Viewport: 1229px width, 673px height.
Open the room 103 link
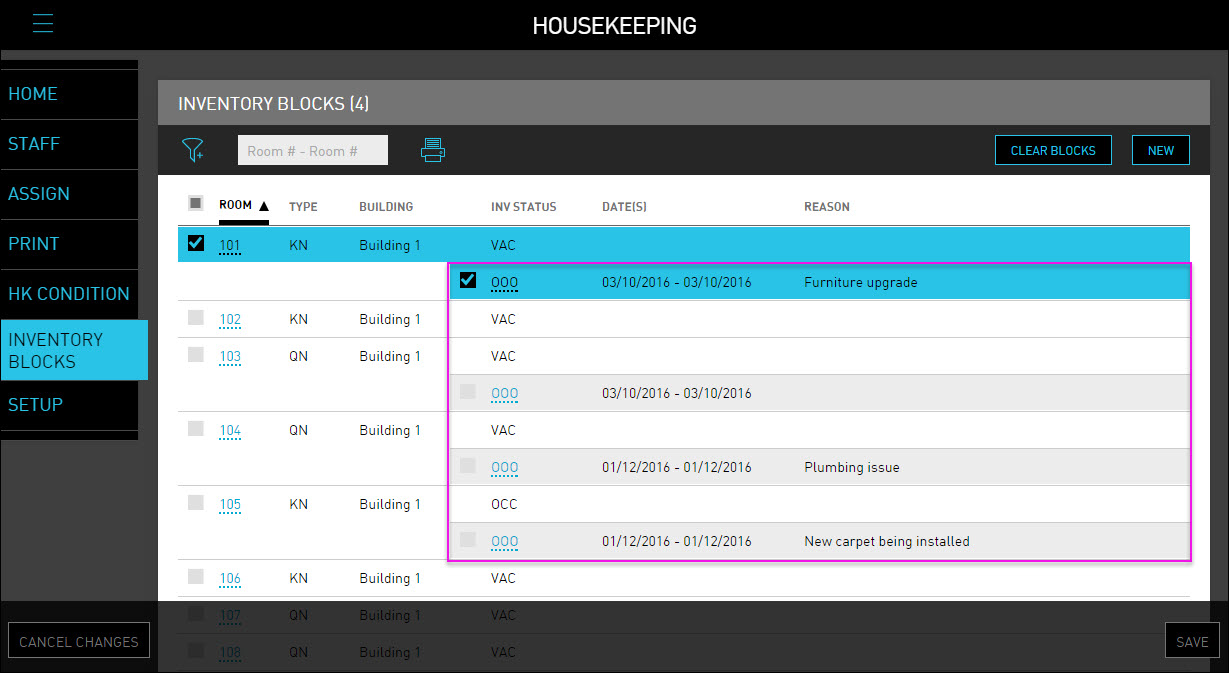(x=230, y=357)
